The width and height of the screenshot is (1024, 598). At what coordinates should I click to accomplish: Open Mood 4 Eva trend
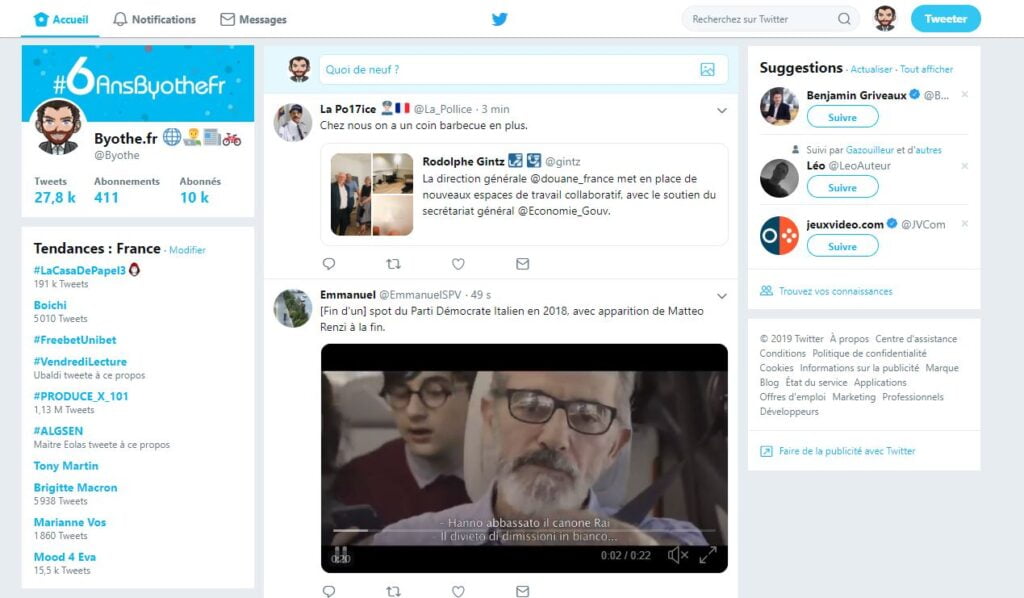point(65,557)
